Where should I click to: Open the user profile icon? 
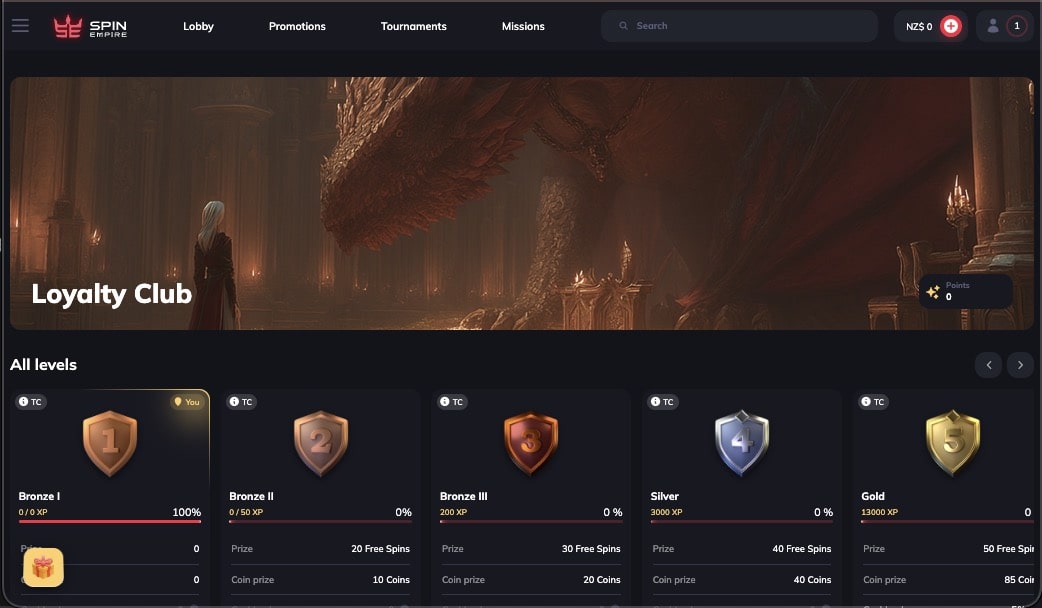[x=994, y=25]
